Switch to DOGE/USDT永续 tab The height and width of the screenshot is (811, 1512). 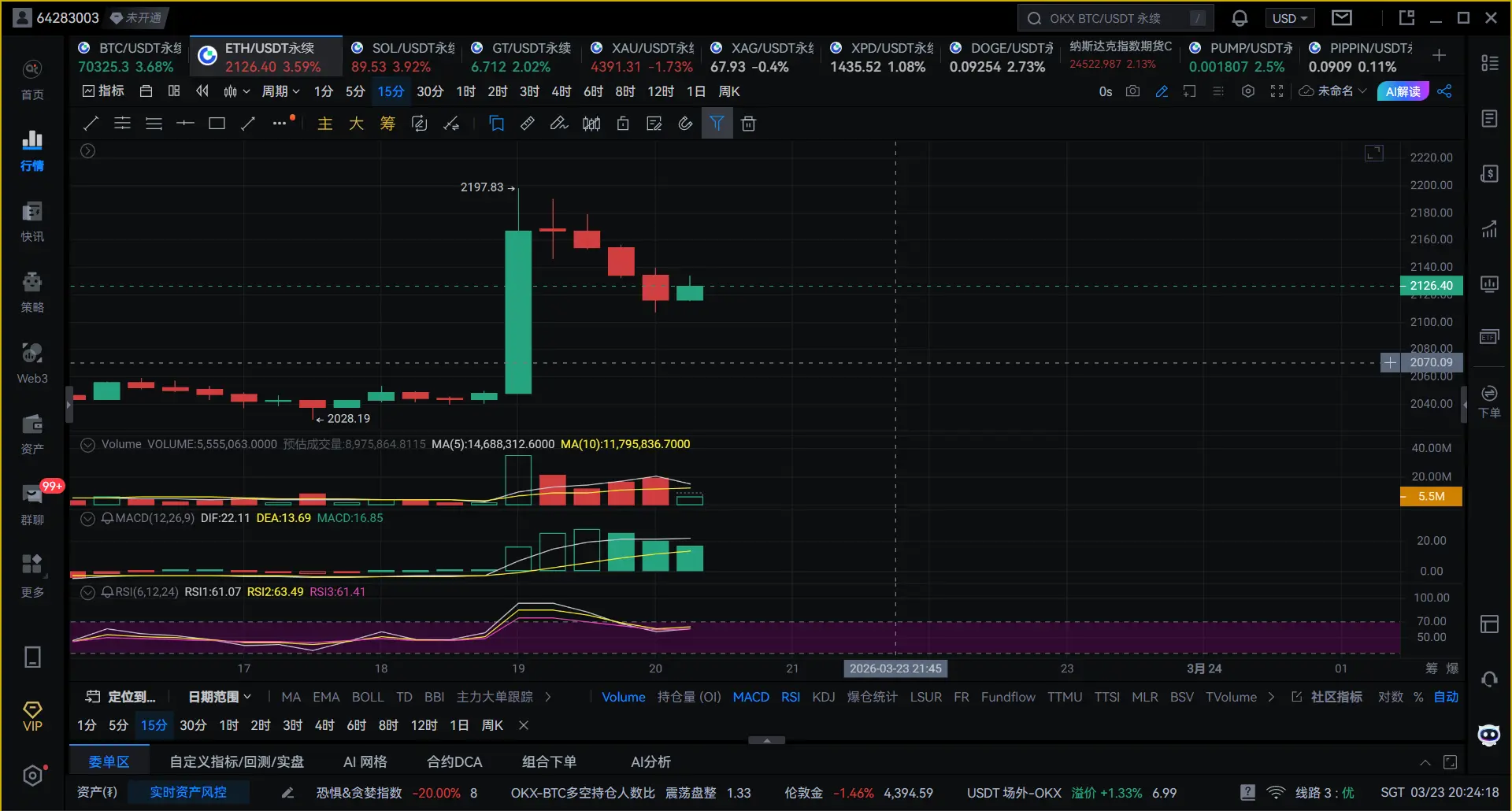(x=1002, y=57)
